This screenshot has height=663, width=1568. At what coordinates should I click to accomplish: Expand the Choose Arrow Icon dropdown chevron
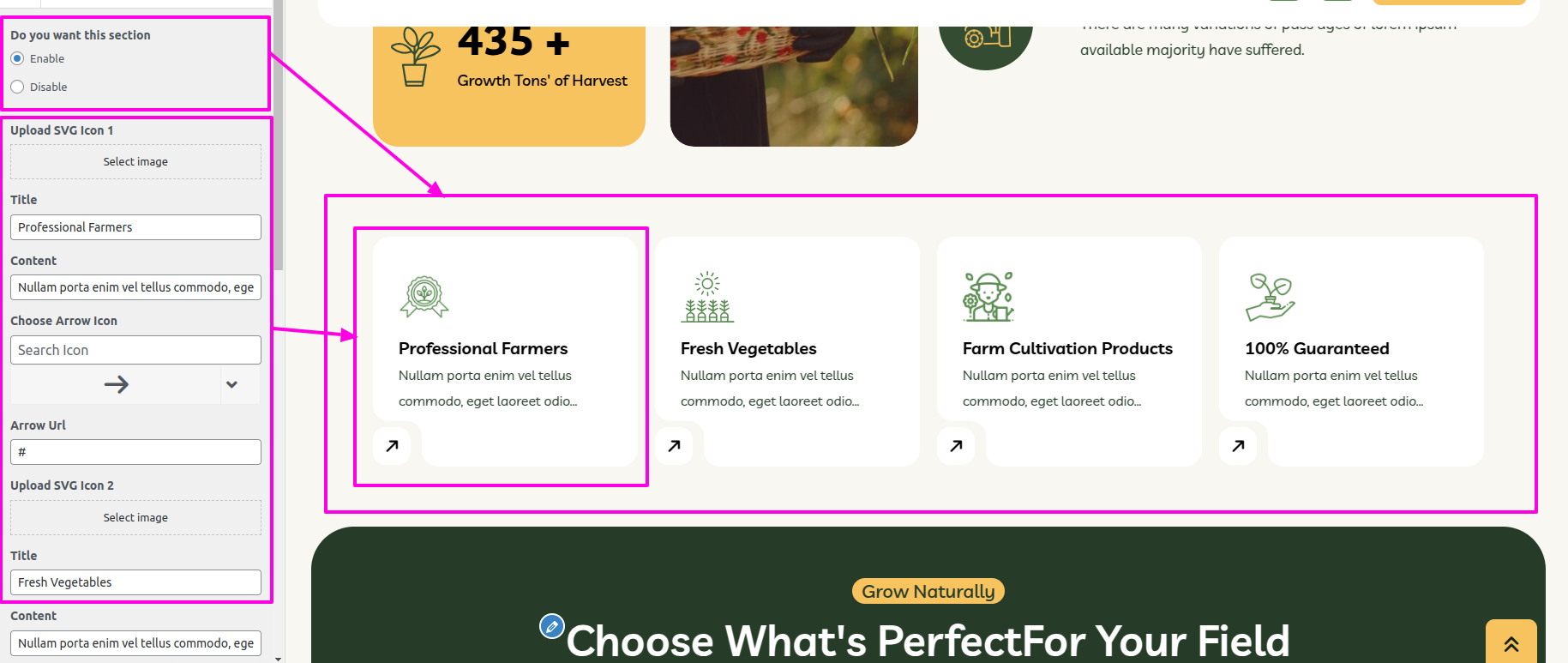[231, 384]
